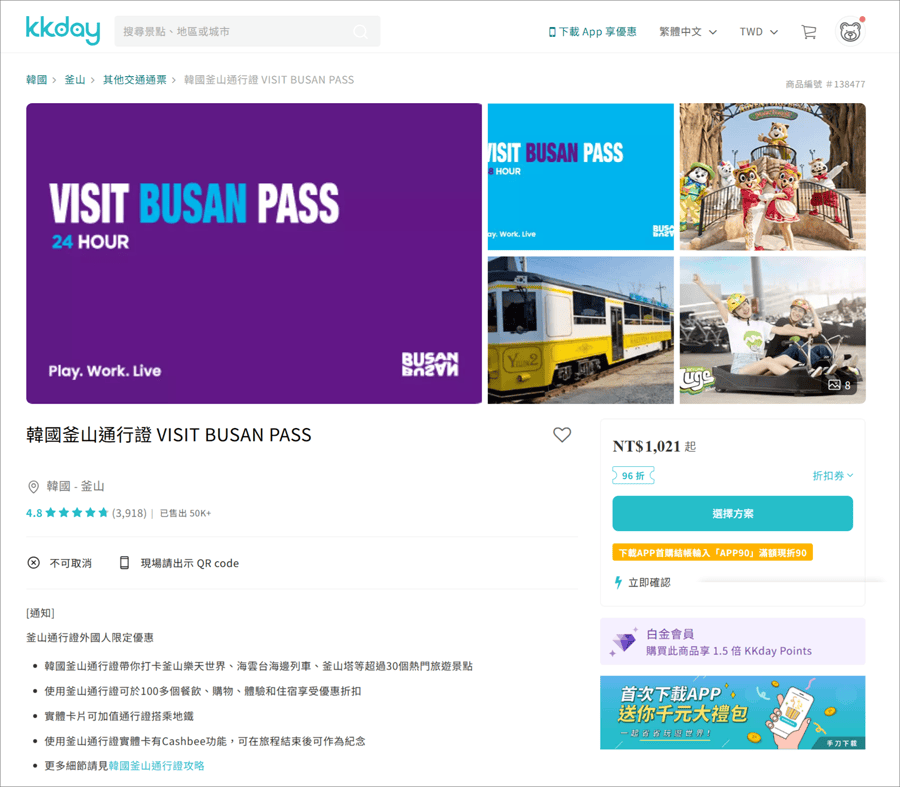Open the main 24 HOUR Visit Busan Pass image
The image size is (900, 787).
[x=254, y=253]
